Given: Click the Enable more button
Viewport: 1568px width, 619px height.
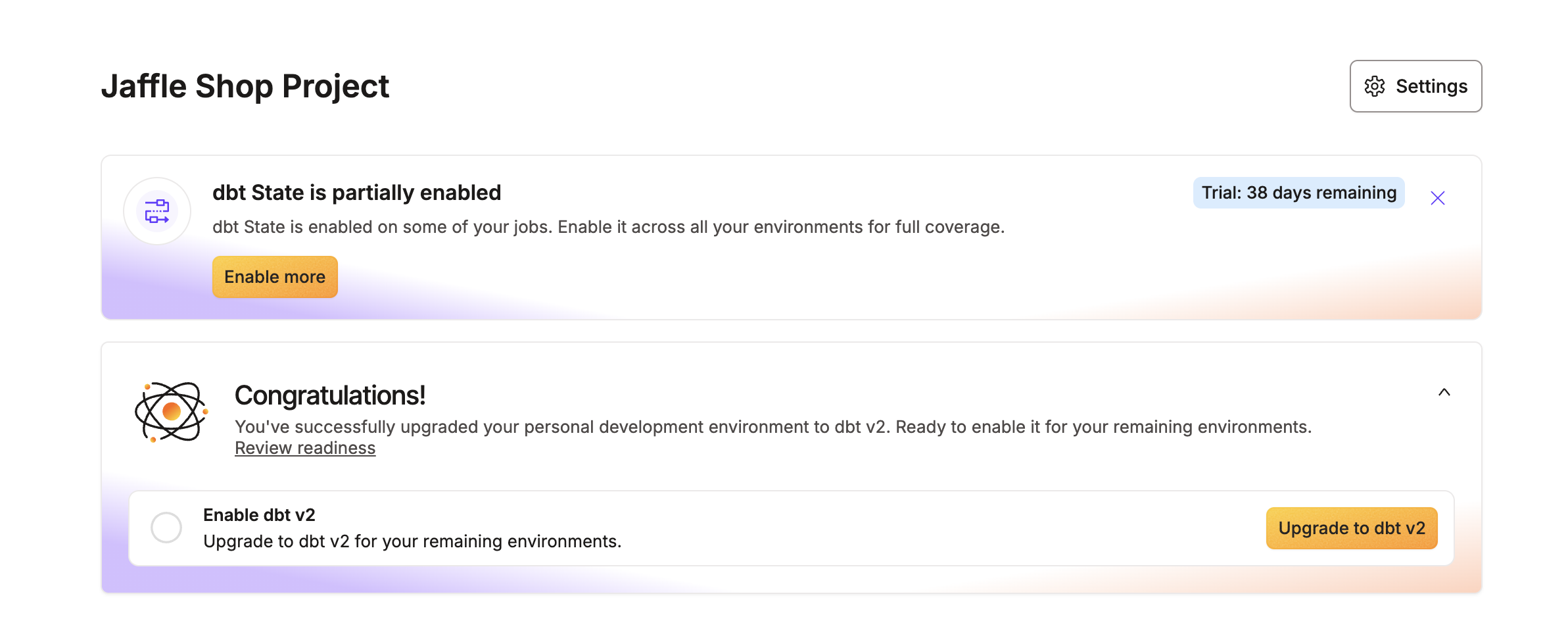Looking at the screenshot, I should [275, 277].
